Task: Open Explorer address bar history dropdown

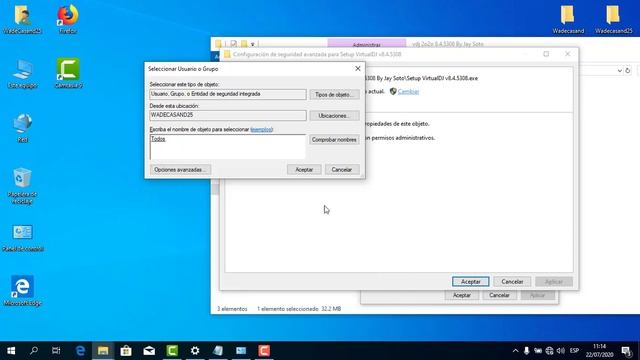Action: 619,71
